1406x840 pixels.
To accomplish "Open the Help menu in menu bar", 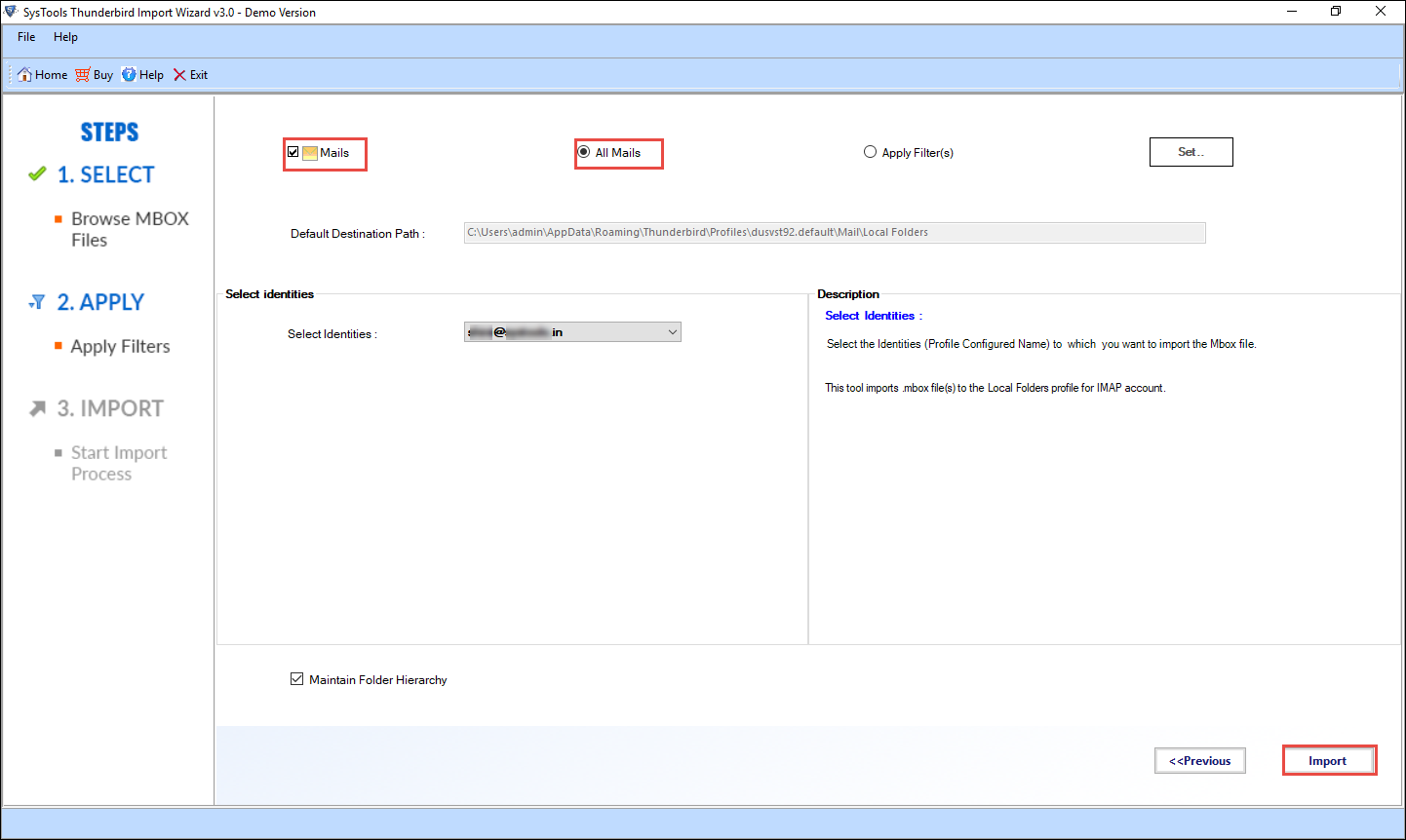I will click(x=65, y=37).
